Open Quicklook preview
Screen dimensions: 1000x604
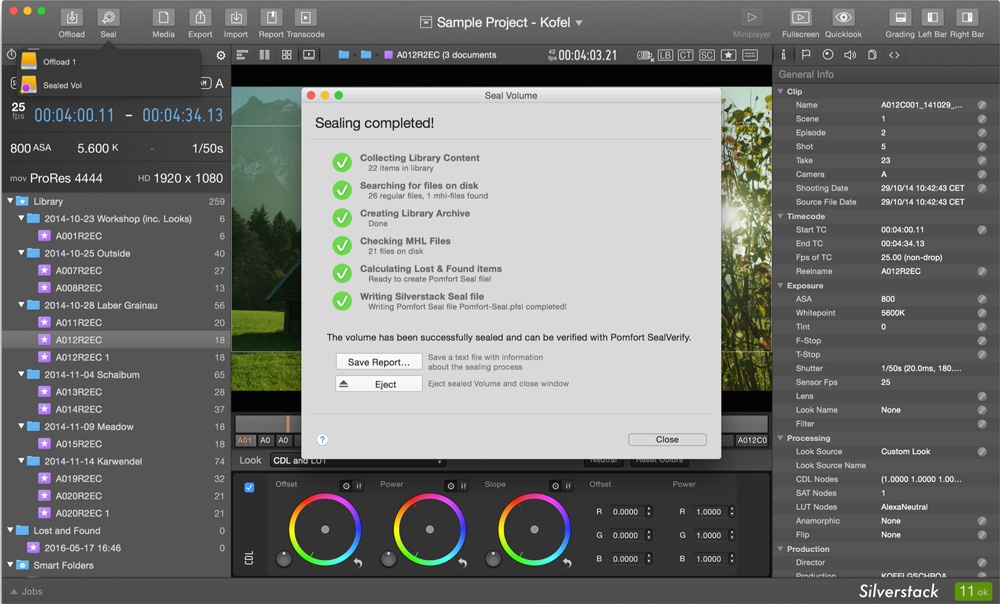tap(843, 23)
